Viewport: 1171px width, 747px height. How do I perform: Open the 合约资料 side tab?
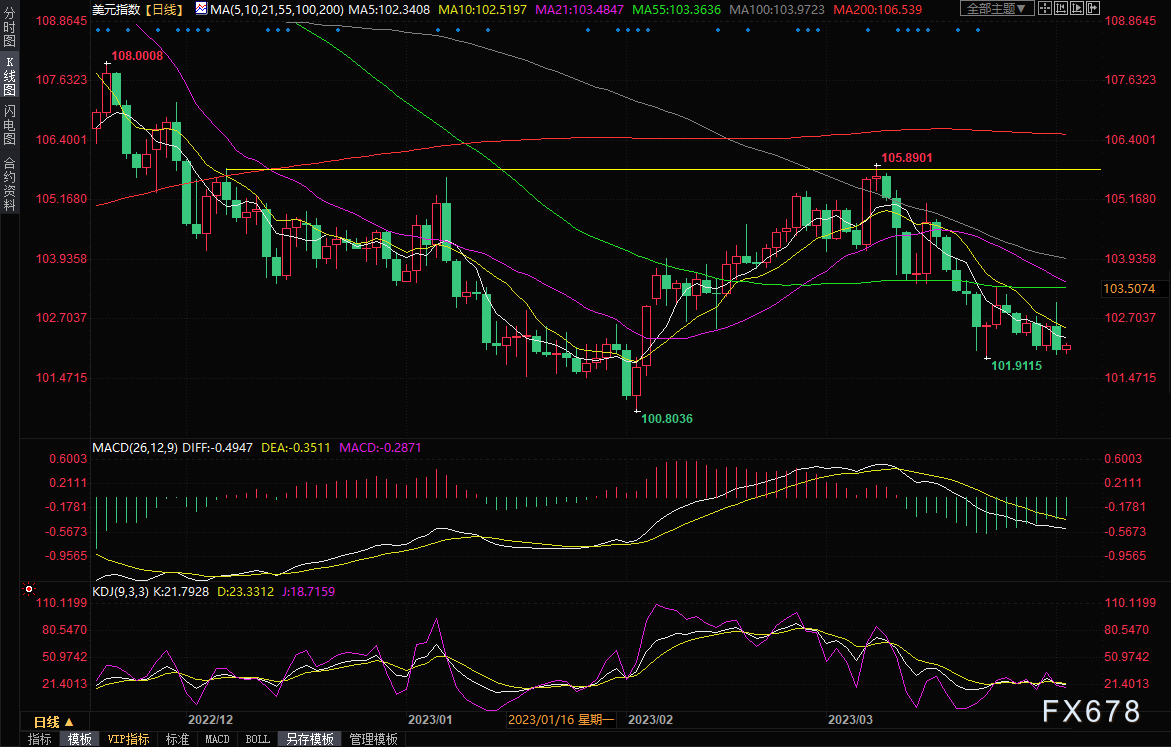click(10, 183)
